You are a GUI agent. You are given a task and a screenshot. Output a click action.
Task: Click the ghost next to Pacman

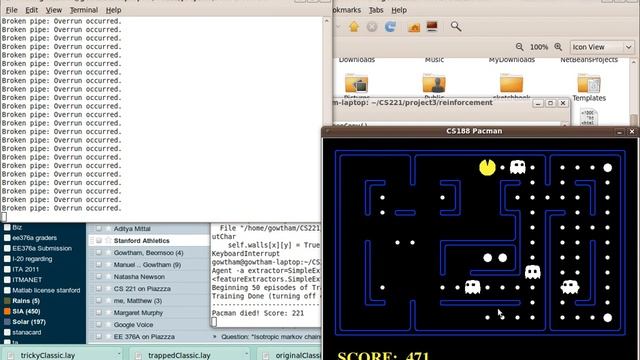(x=518, y=167)
